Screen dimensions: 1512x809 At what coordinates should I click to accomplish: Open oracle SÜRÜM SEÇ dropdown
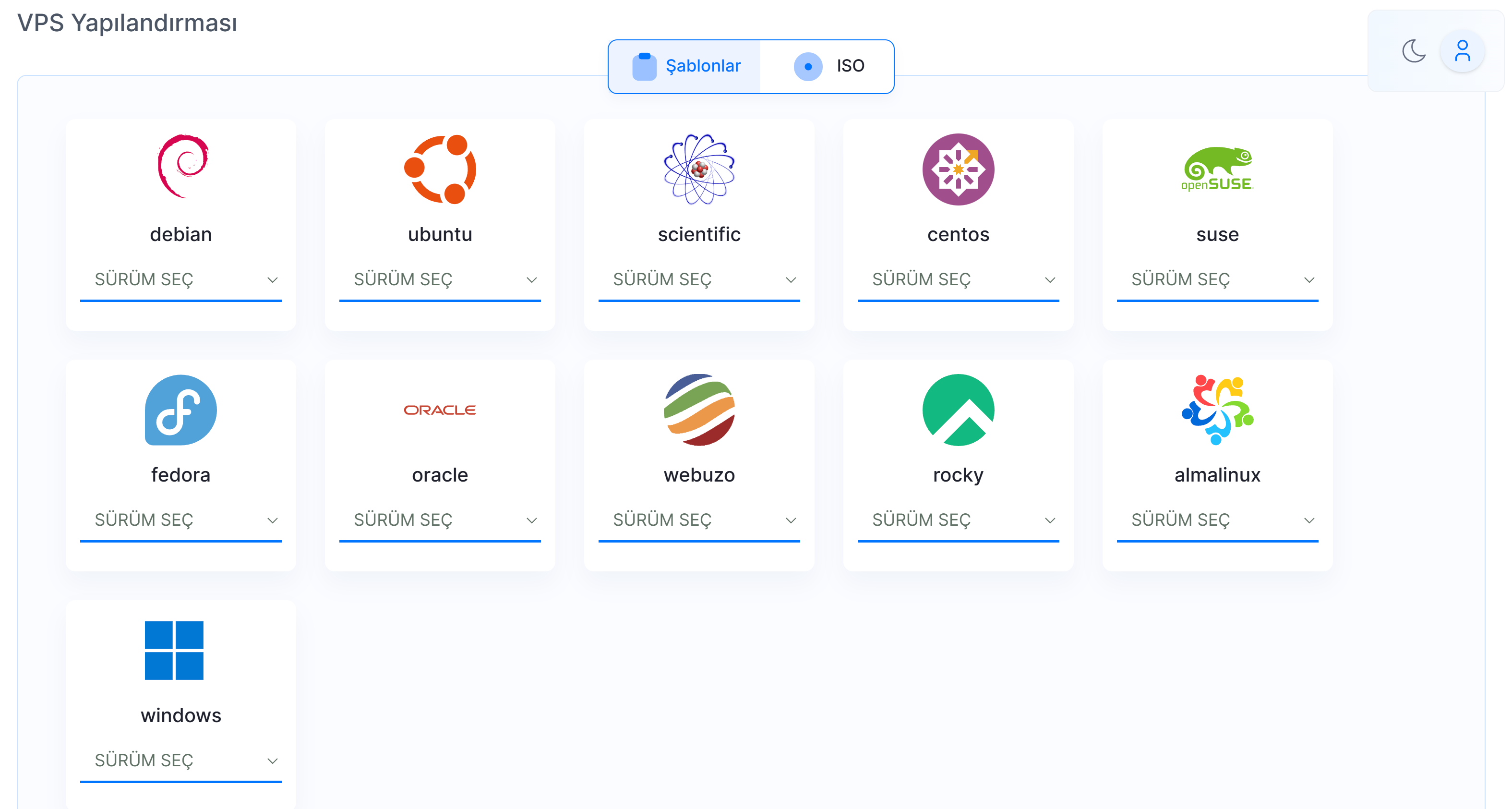point(440,521)
